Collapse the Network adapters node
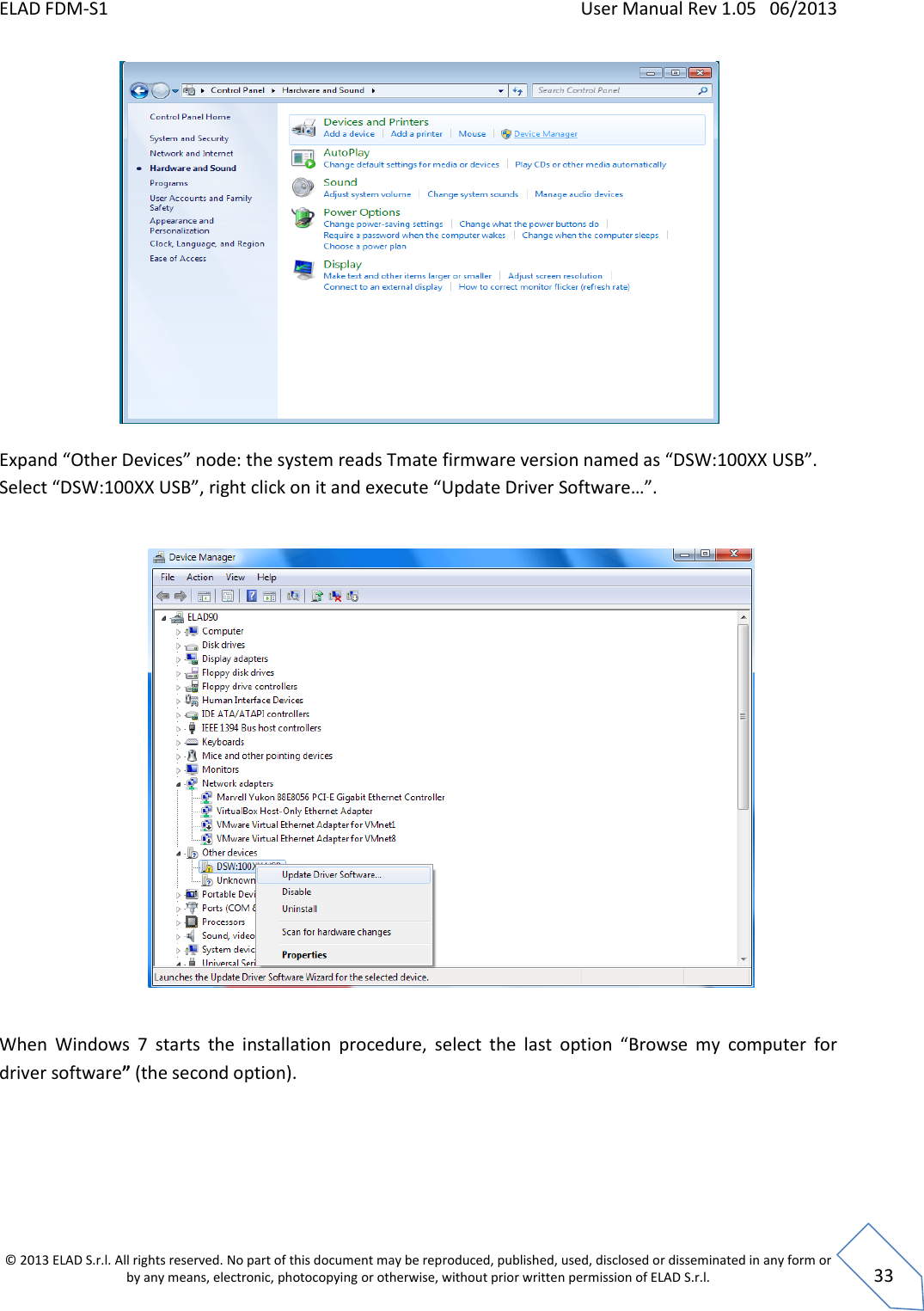 (179, 784)
